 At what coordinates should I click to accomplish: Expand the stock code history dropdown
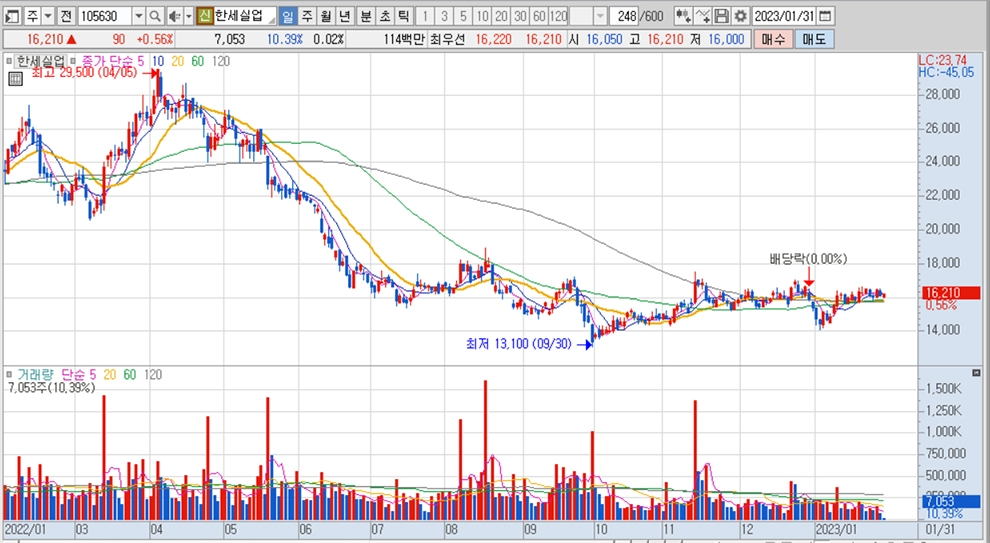point(139,16)
